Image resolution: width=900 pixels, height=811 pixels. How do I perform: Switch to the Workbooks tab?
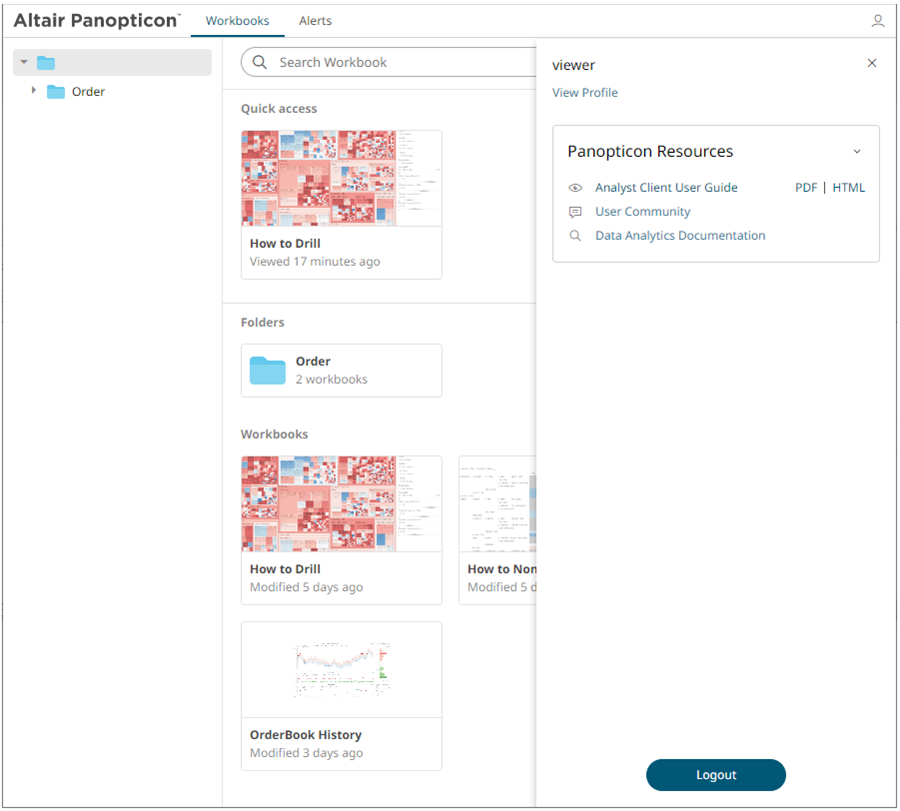point(237,21)
